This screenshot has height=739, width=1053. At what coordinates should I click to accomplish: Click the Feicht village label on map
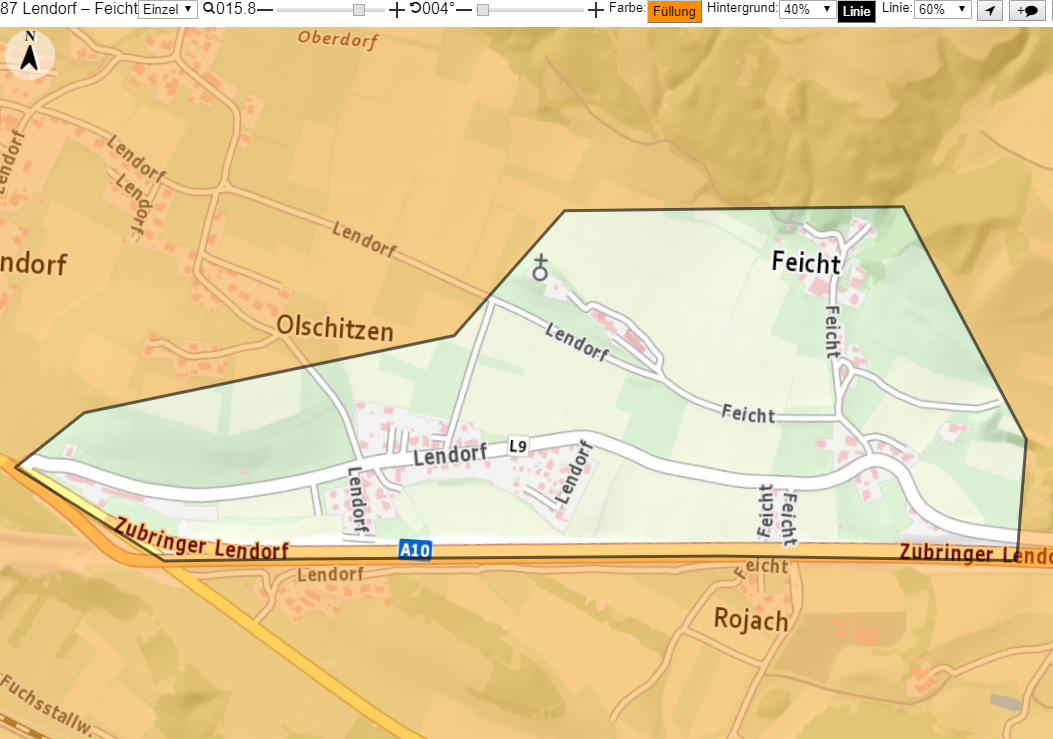click(x=806, y=262)
